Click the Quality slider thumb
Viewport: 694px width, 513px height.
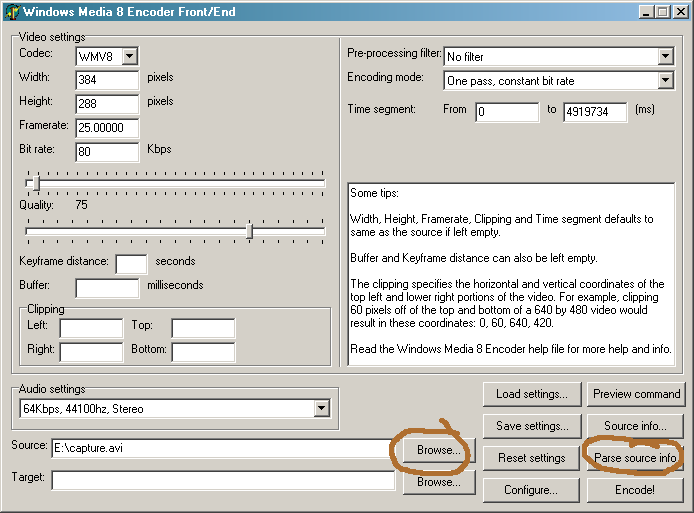tap(250, 231)
